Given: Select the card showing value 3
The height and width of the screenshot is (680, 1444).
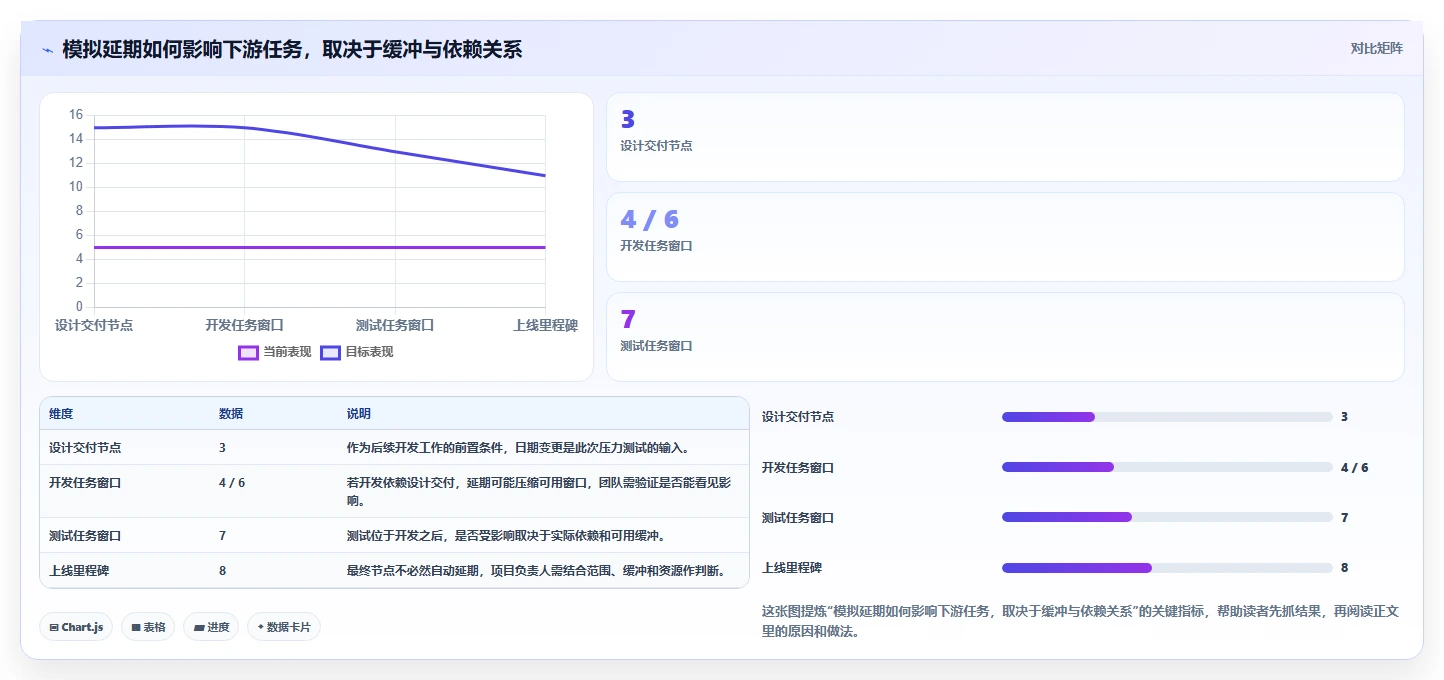Looking at the screenshot, I should [x=1005, y=137].
